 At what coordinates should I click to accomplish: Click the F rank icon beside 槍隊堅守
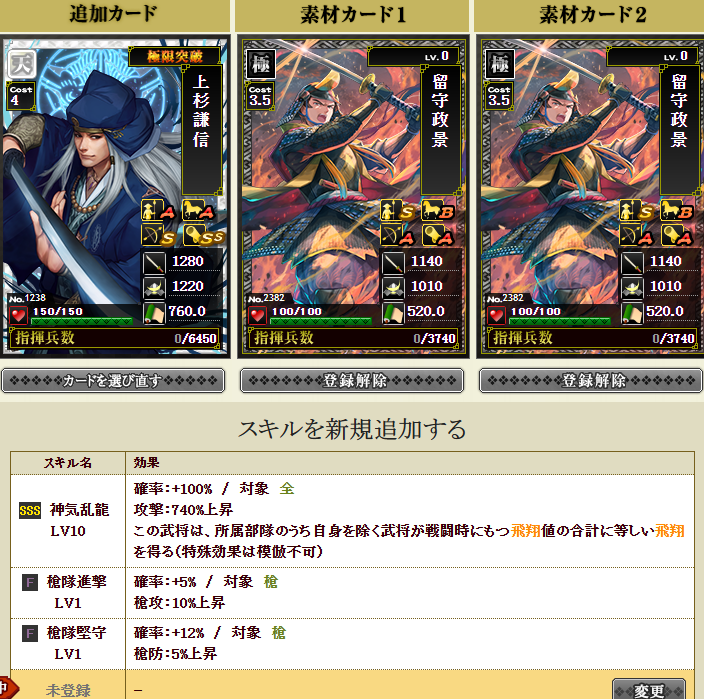30,633
